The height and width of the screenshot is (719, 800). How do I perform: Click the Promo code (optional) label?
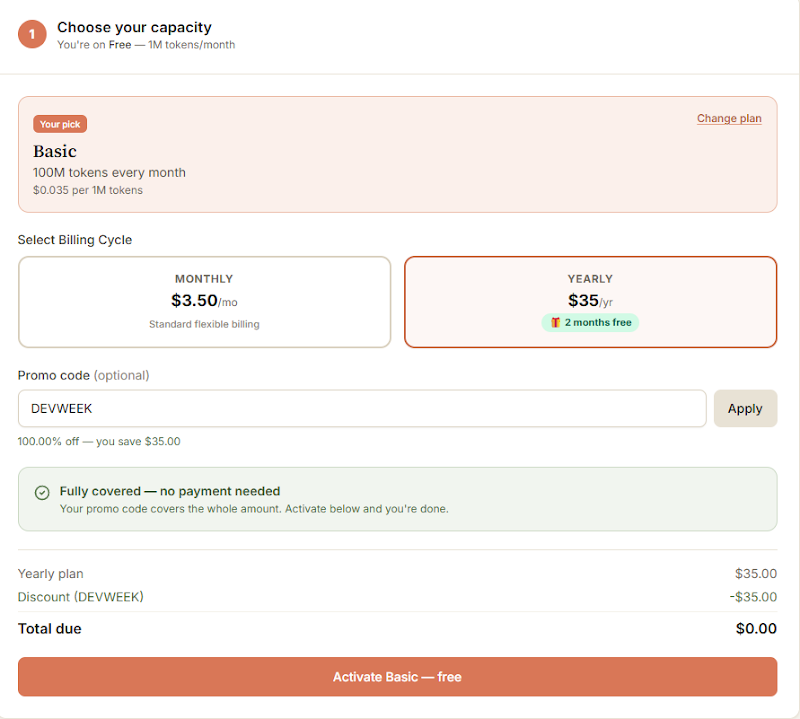click(x=83, y=376)
